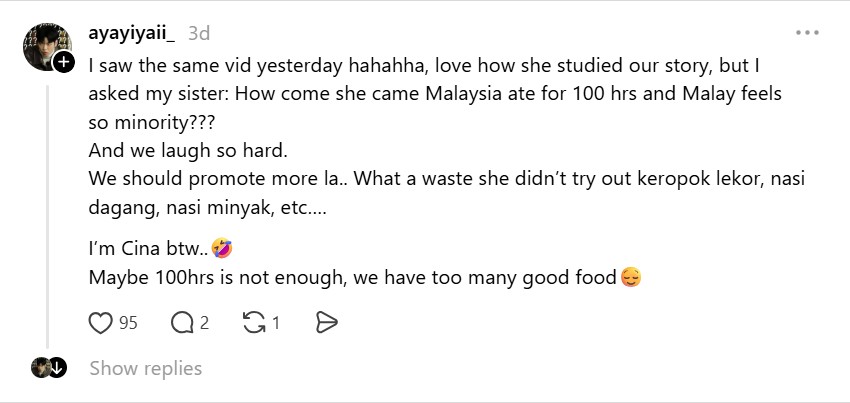Click the vertical thread line below the avatar
850x403 pixels.
pyautogui.click(x=48, y=216)
